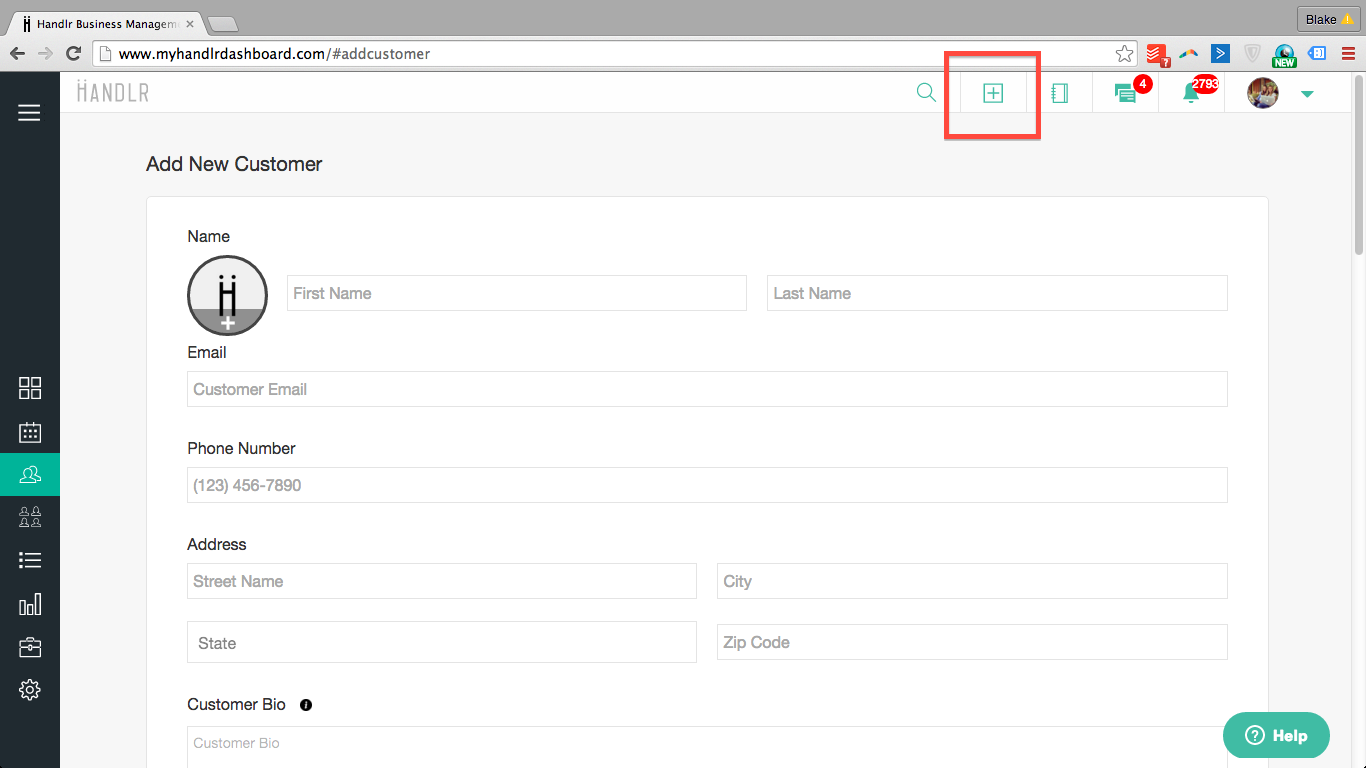
Task: Select the list icon in sidebar menu
Action: tap(30, 560)
